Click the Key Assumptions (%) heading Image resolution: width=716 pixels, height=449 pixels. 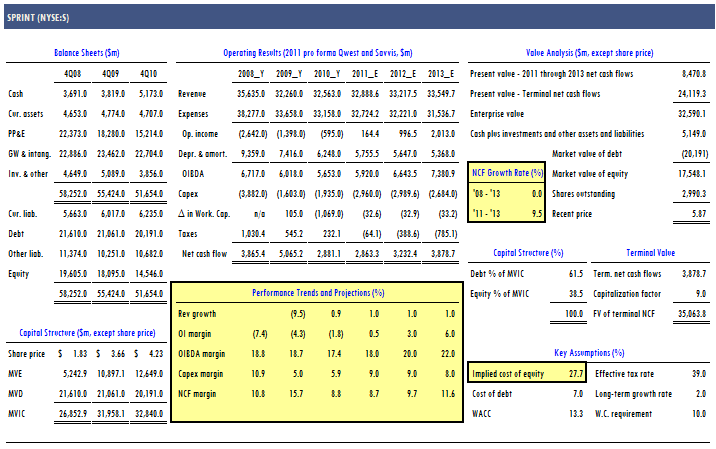589,352
